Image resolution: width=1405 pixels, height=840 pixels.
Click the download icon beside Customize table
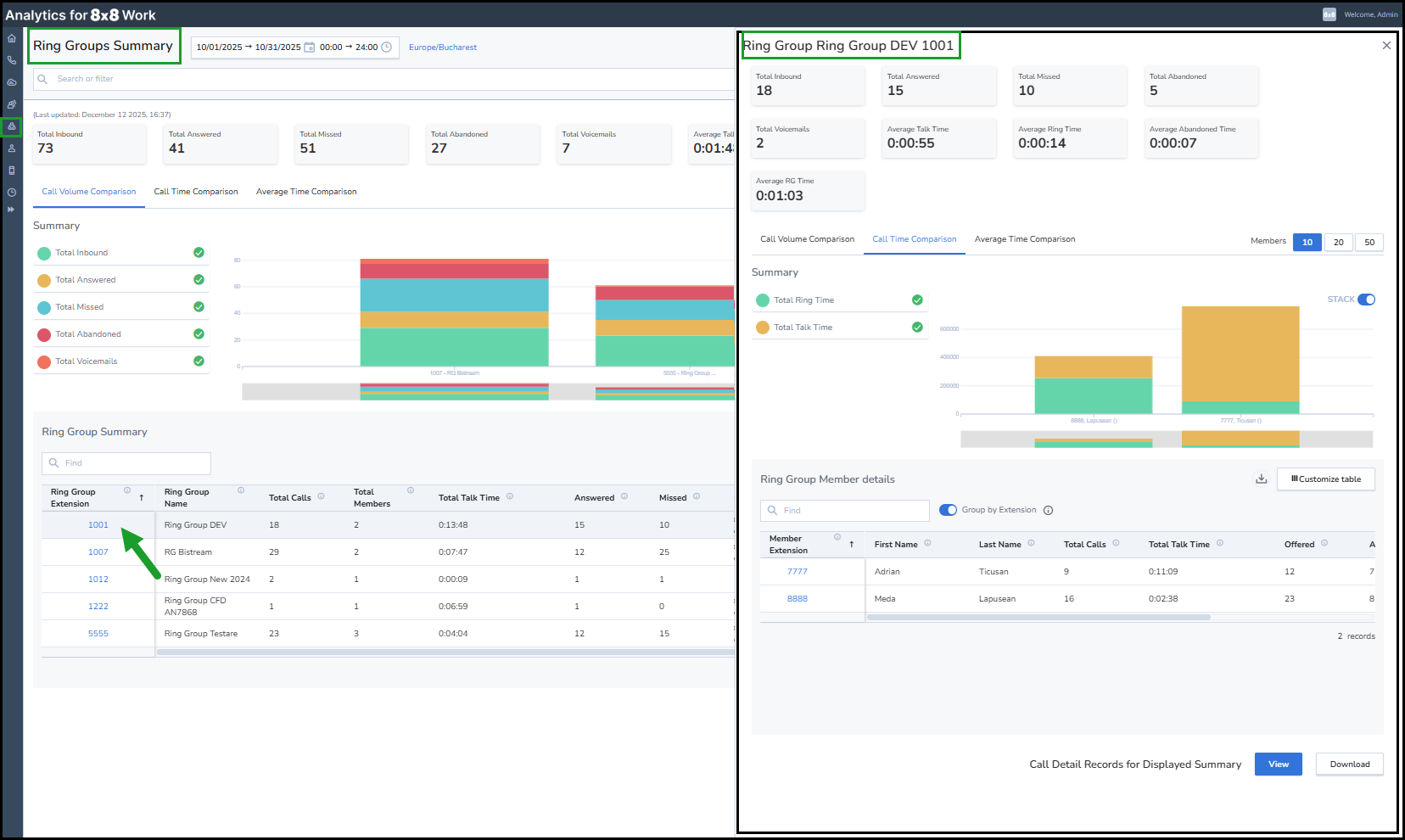click(x=1262, y=479)
